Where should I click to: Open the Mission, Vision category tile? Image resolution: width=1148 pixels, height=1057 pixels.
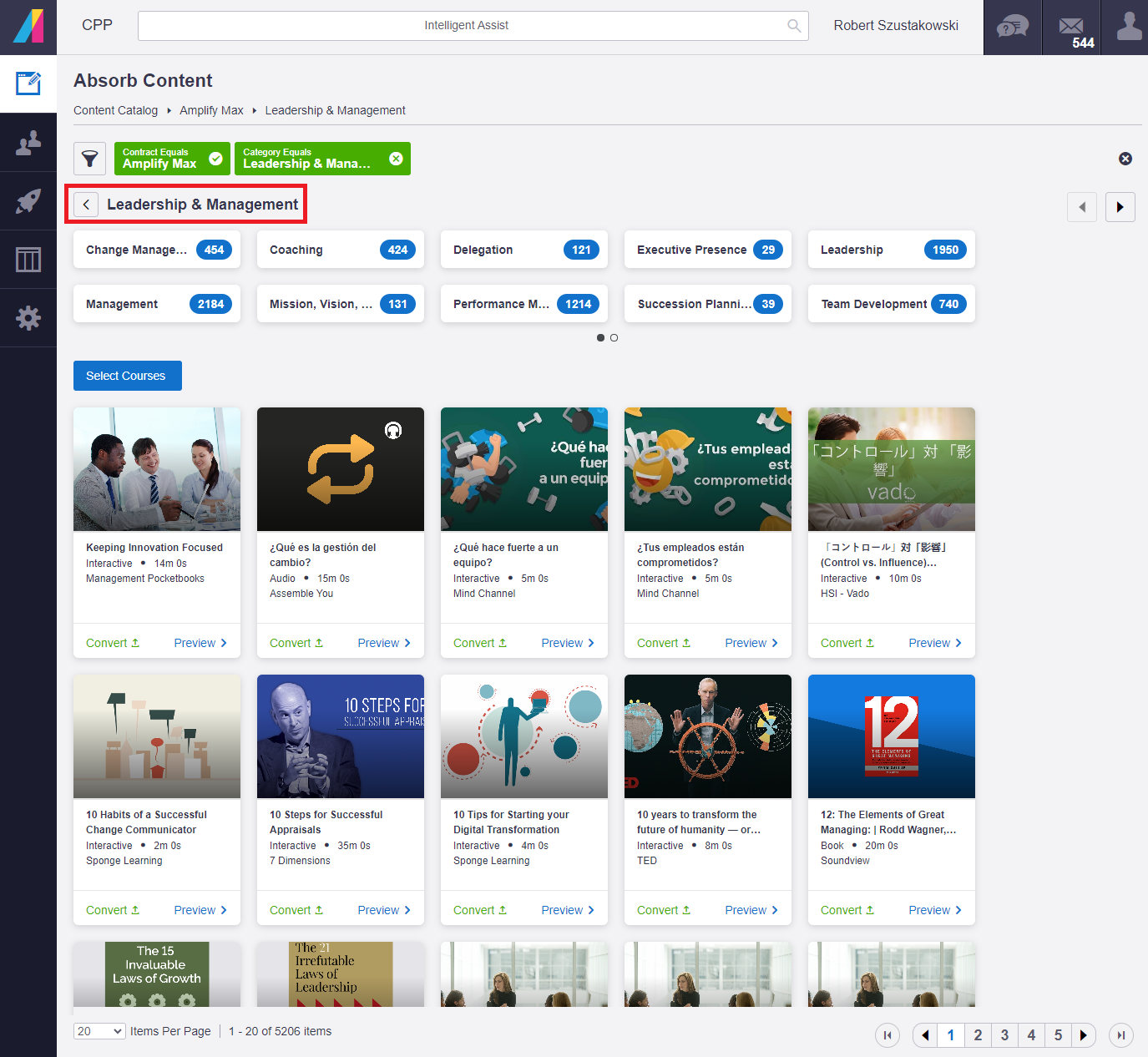tap(341, 304)
